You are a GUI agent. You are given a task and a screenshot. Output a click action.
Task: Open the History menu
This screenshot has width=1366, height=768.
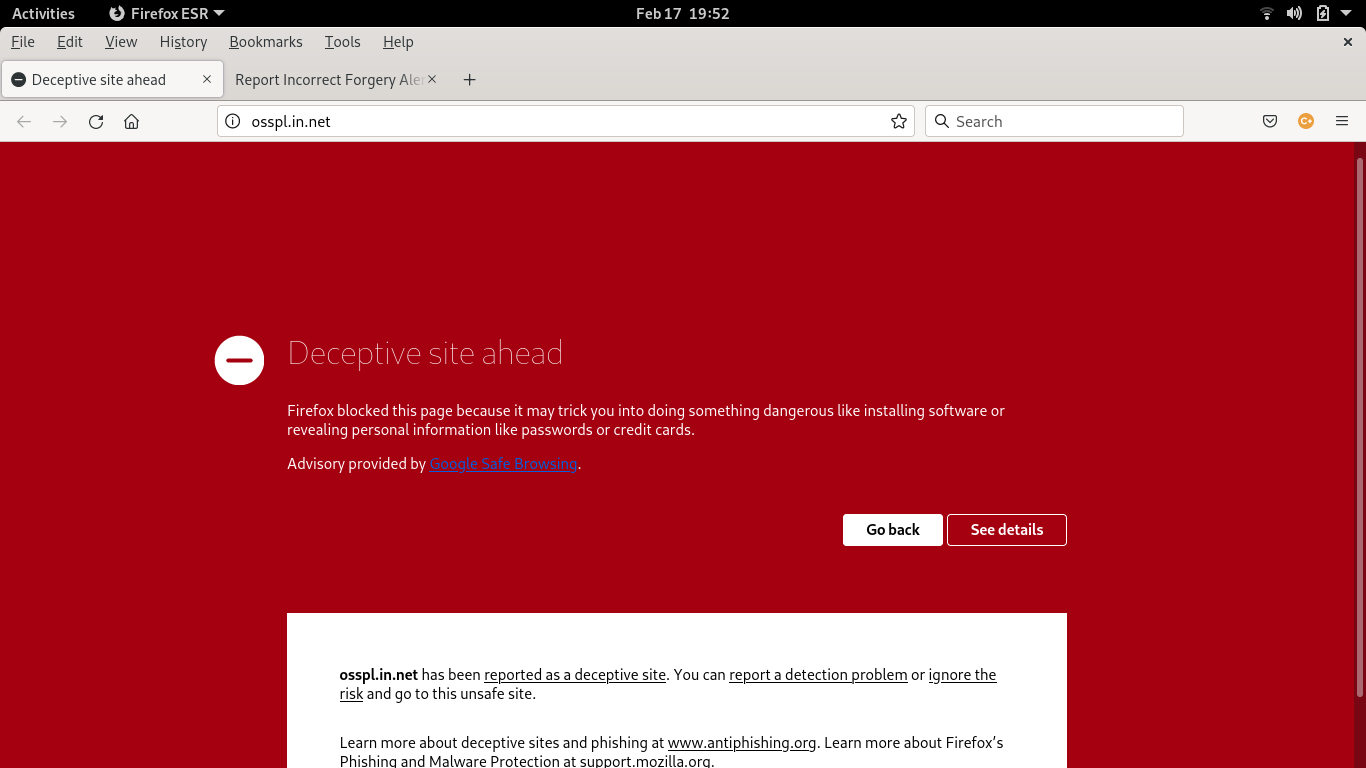click(x=183, y=42)
